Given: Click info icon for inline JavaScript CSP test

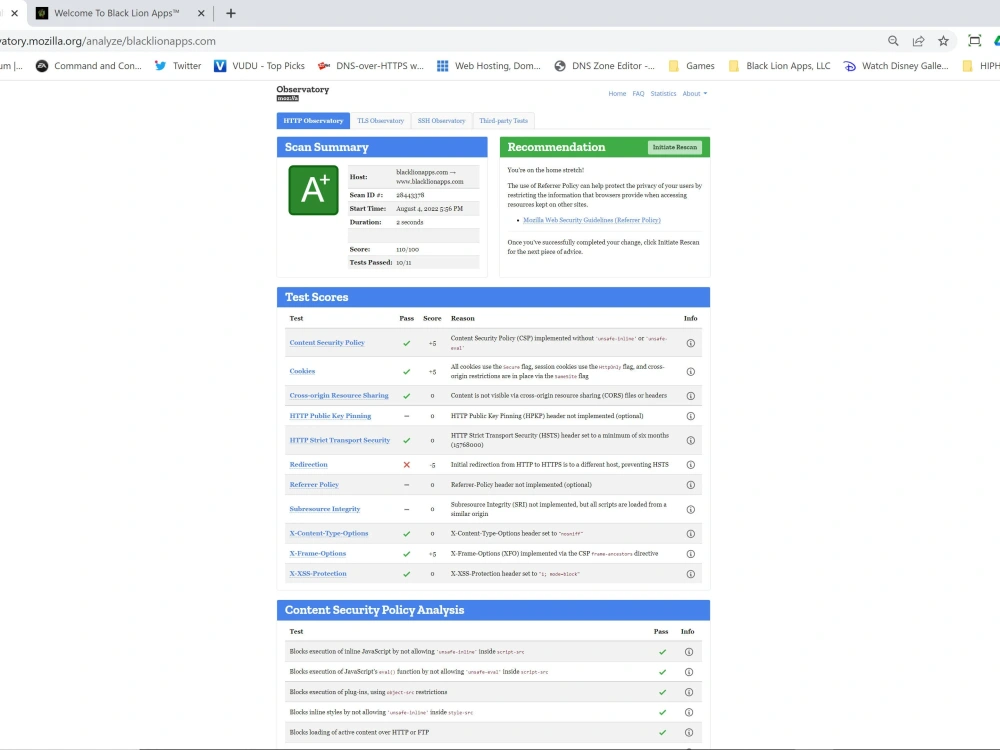Looking at the screenshot, I should tap(689, 652).
